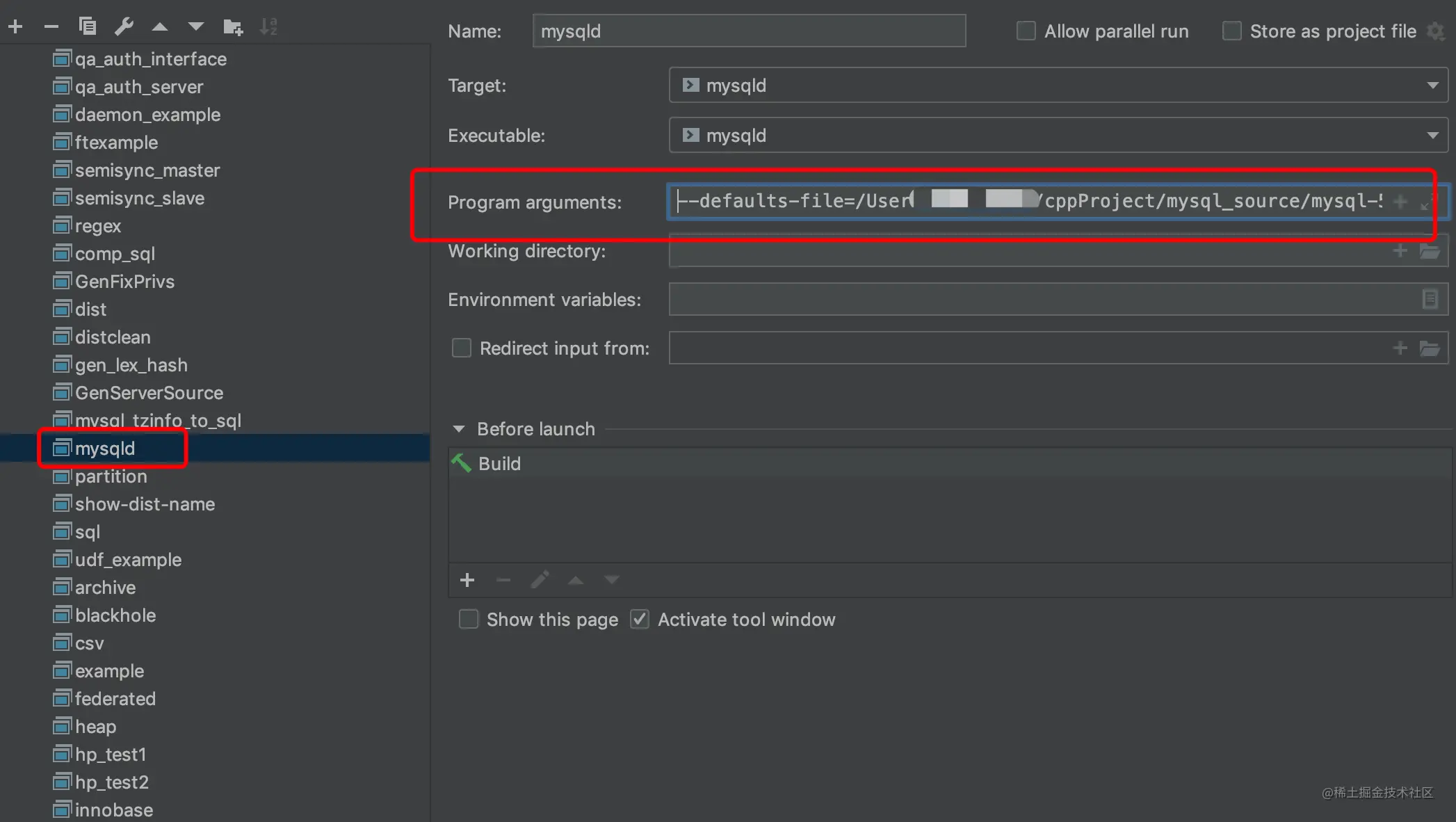Add a new run configuration
Screen dimensions: 1456x822
pyautogui.click(x=15, y=27)
